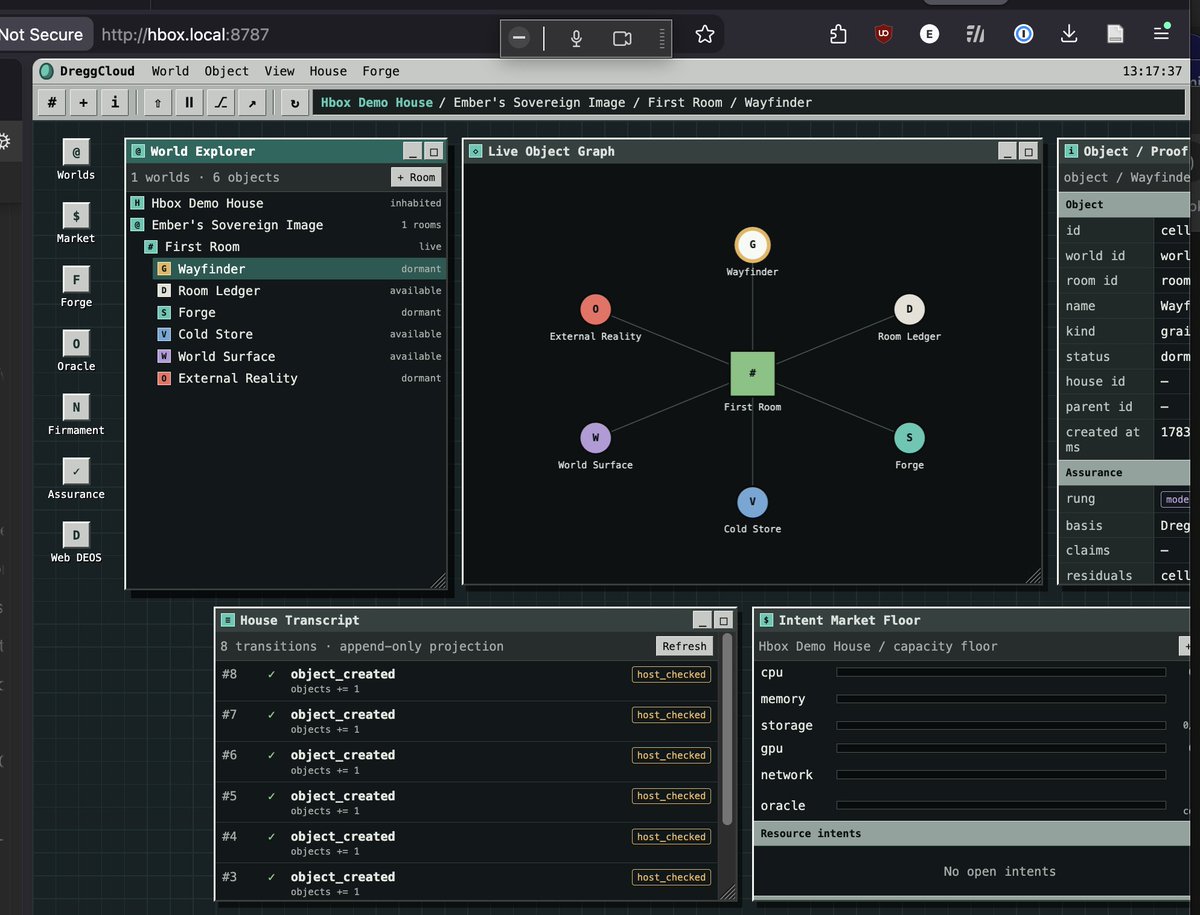
Task: Click the + toolbar button
Action: tap(83, 102)
